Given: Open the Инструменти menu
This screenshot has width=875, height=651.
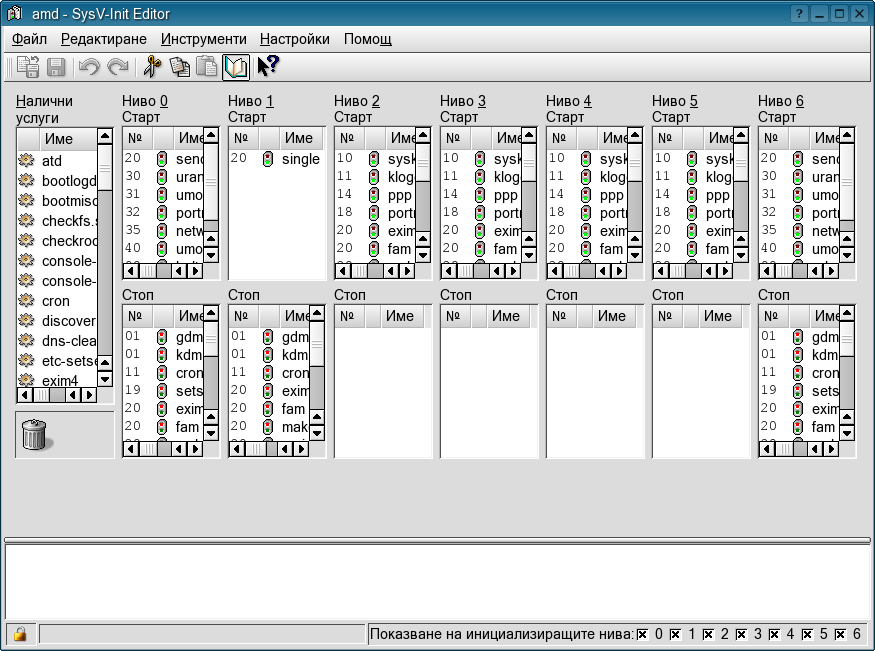Looking at the screenshot, I should pyautogui.click(x=203, y=39).
